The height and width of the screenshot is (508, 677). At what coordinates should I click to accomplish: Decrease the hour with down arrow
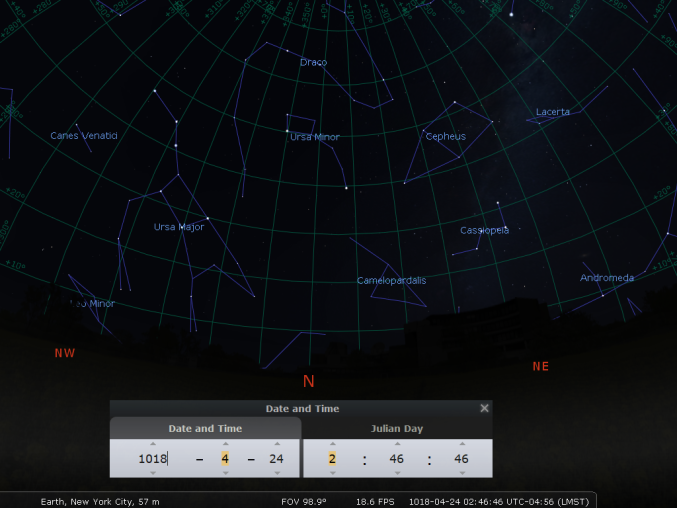click(332, 473)
